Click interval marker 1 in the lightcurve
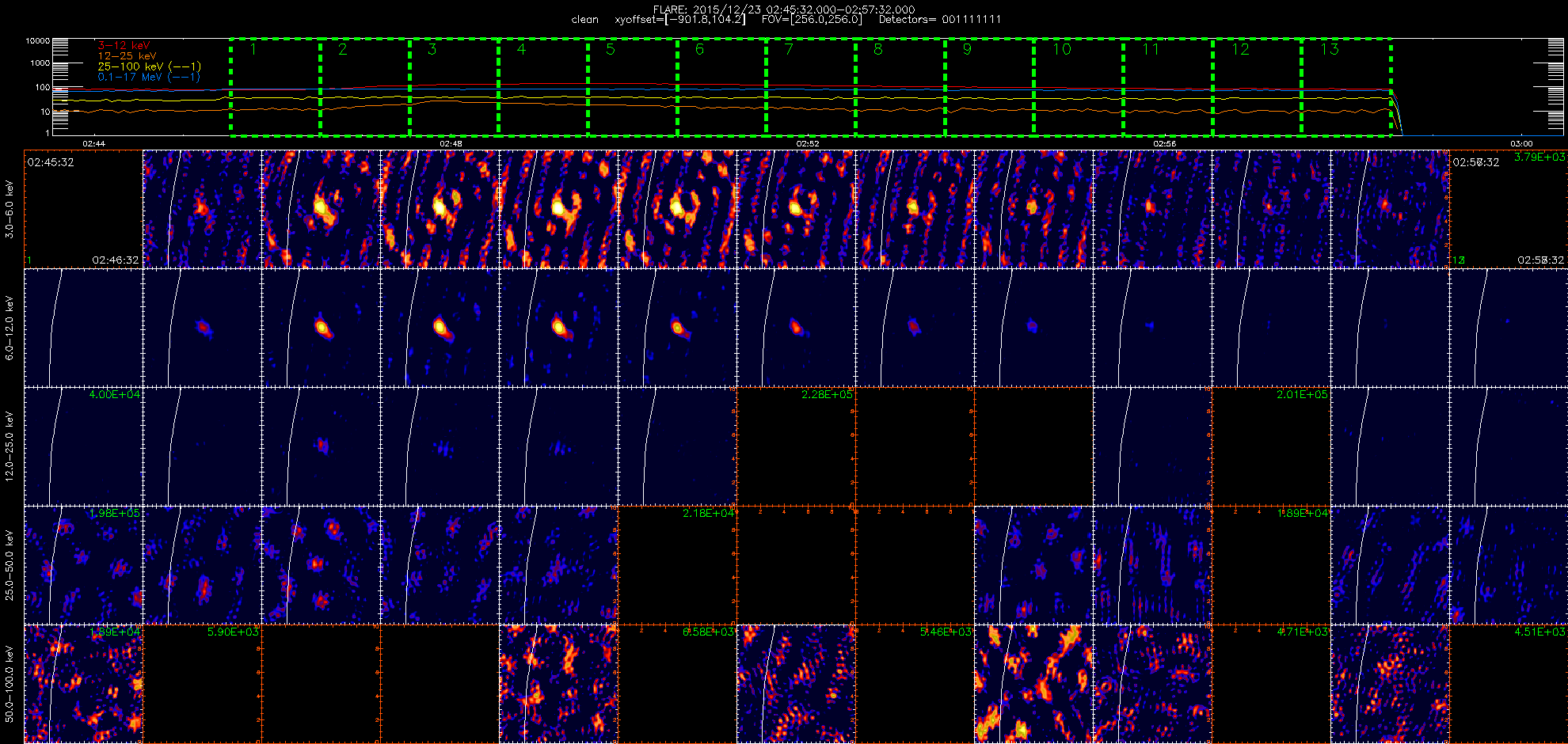 pos(253,50)
